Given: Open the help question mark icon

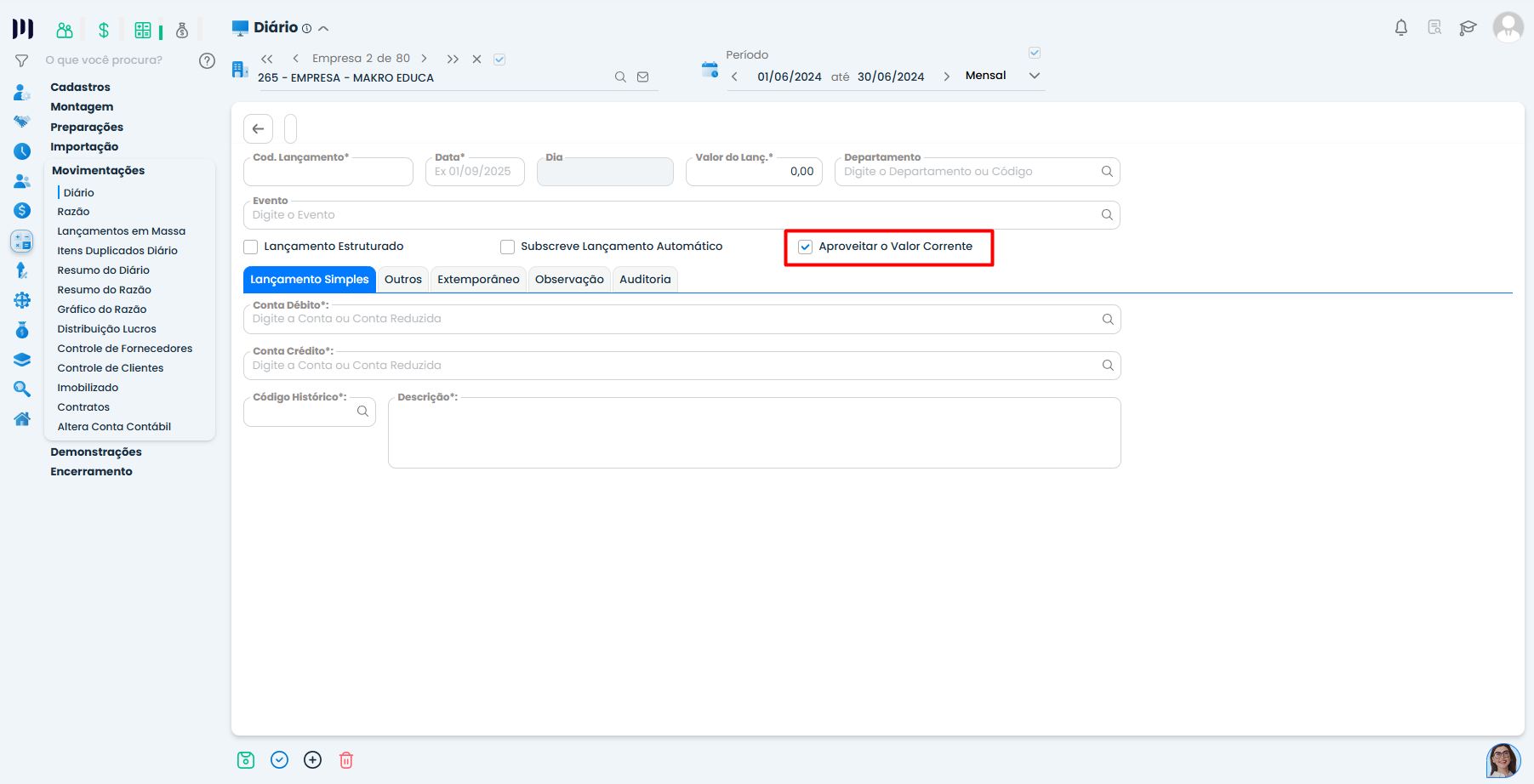Looking at the screenshot, I should click(207, 60).
